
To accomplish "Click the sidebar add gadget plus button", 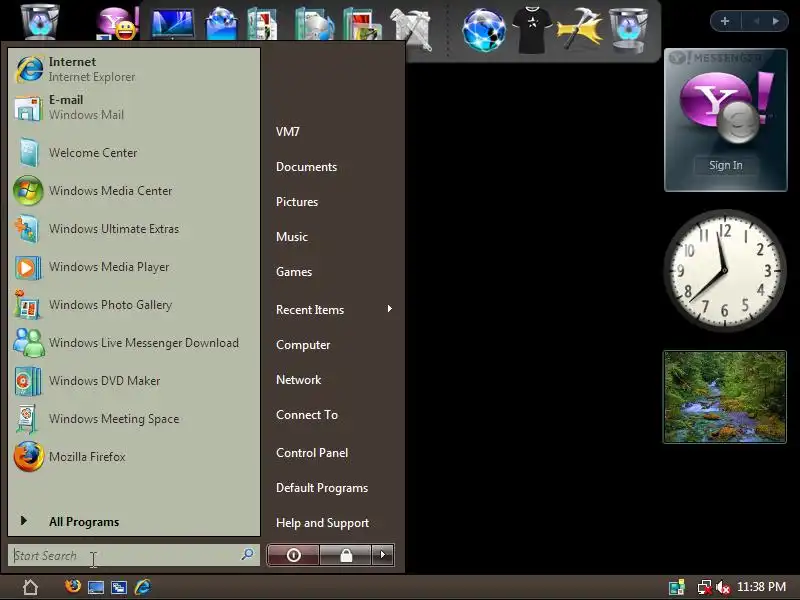I will tap(724, 21).
